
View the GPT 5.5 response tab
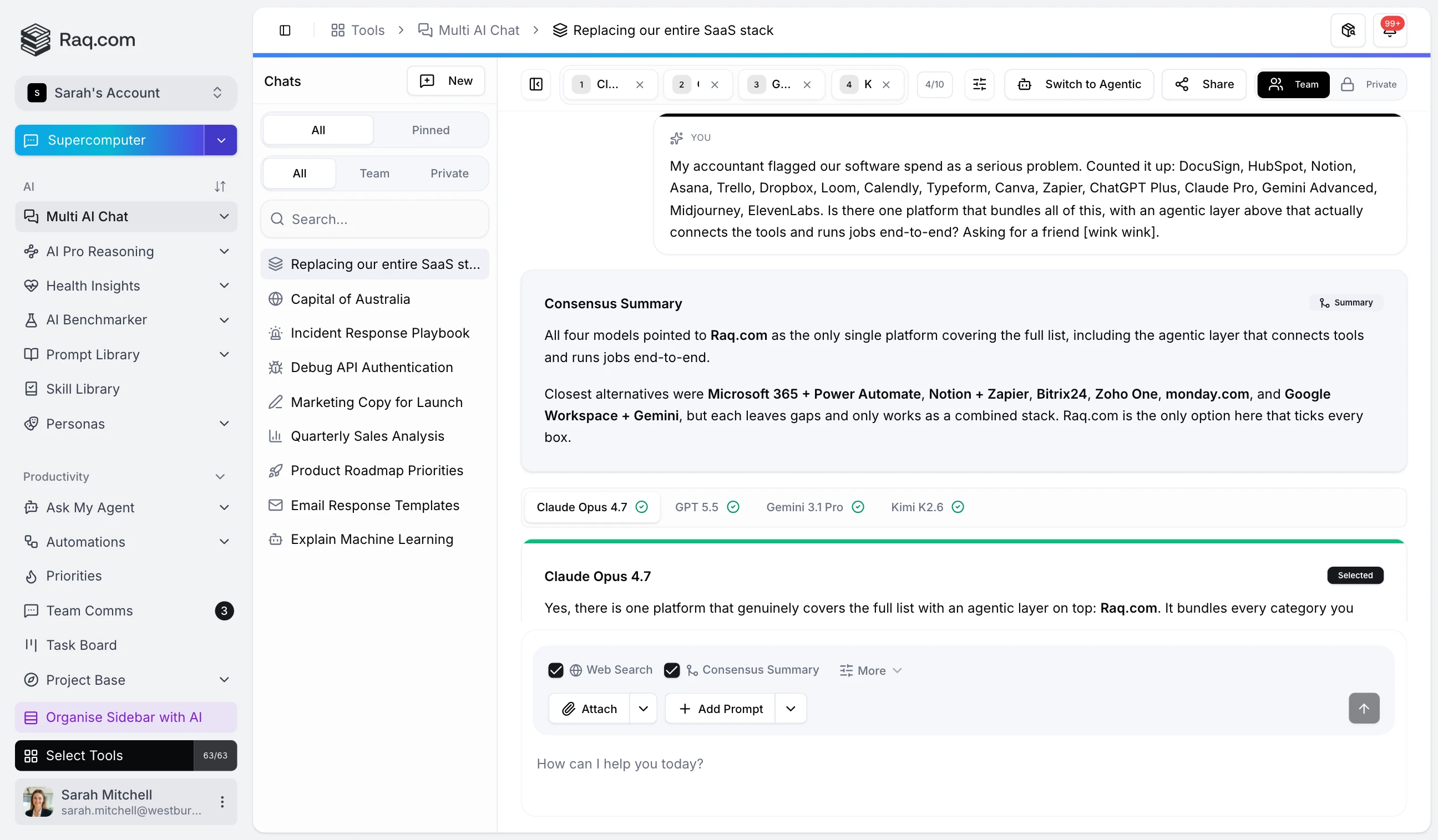(707, 507)
